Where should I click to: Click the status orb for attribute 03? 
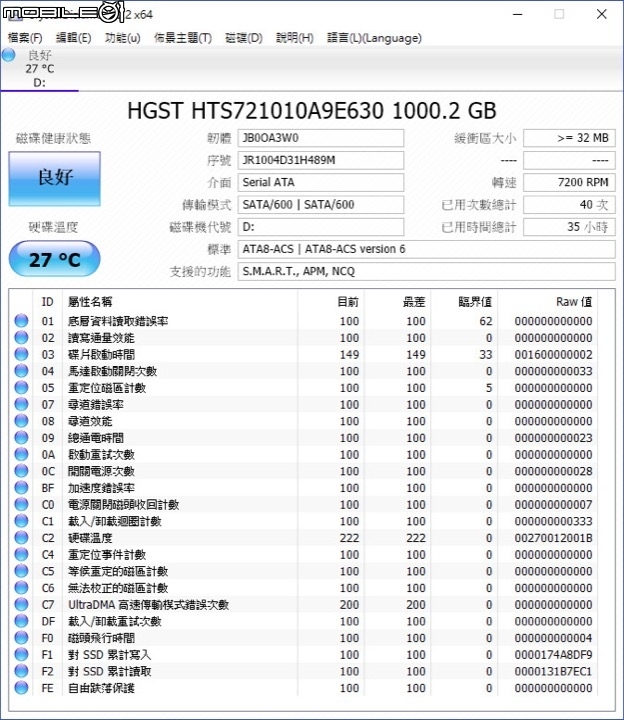point(21,354)
